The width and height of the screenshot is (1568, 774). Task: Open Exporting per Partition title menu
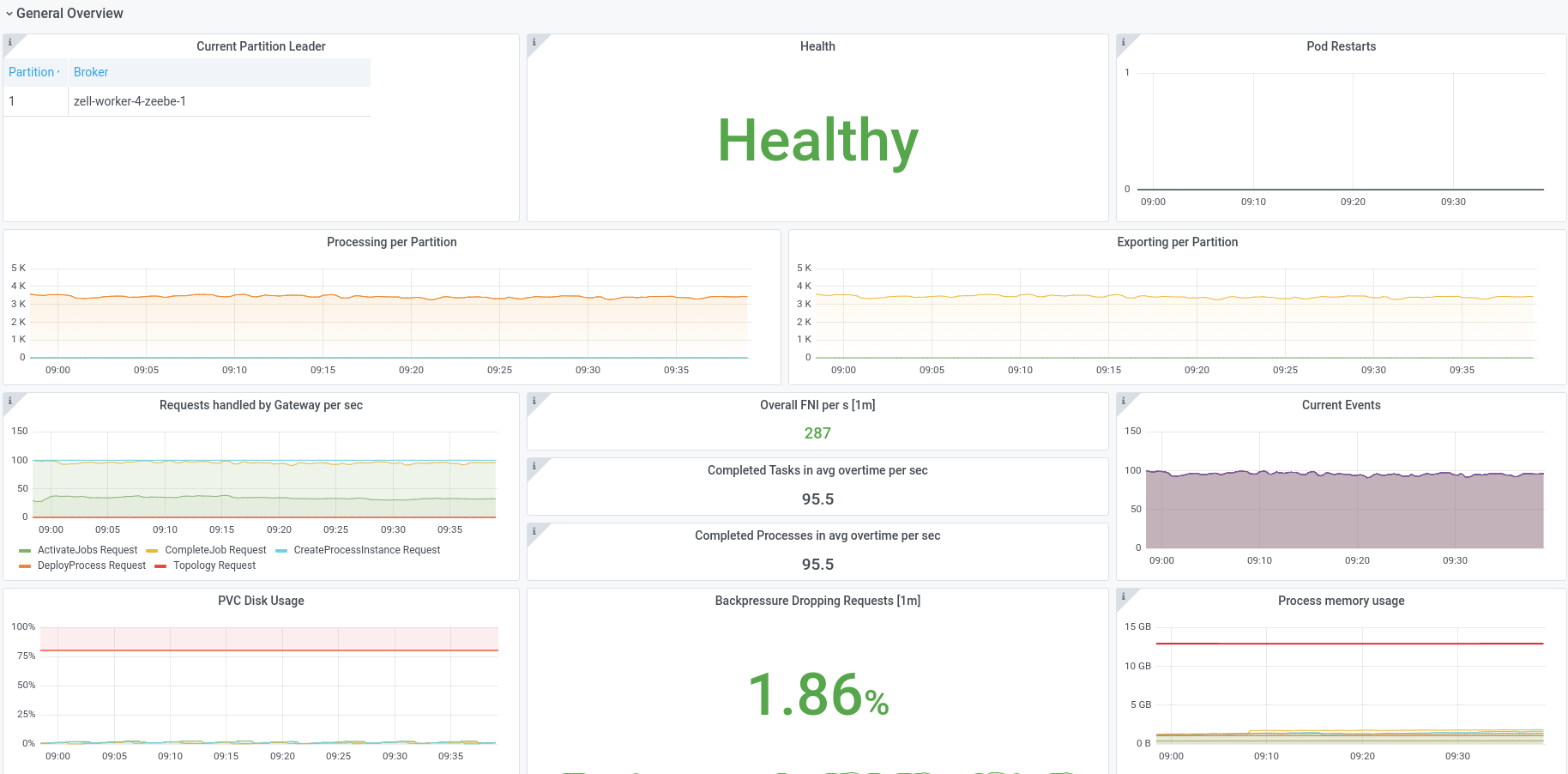[x=1177, y=242]
